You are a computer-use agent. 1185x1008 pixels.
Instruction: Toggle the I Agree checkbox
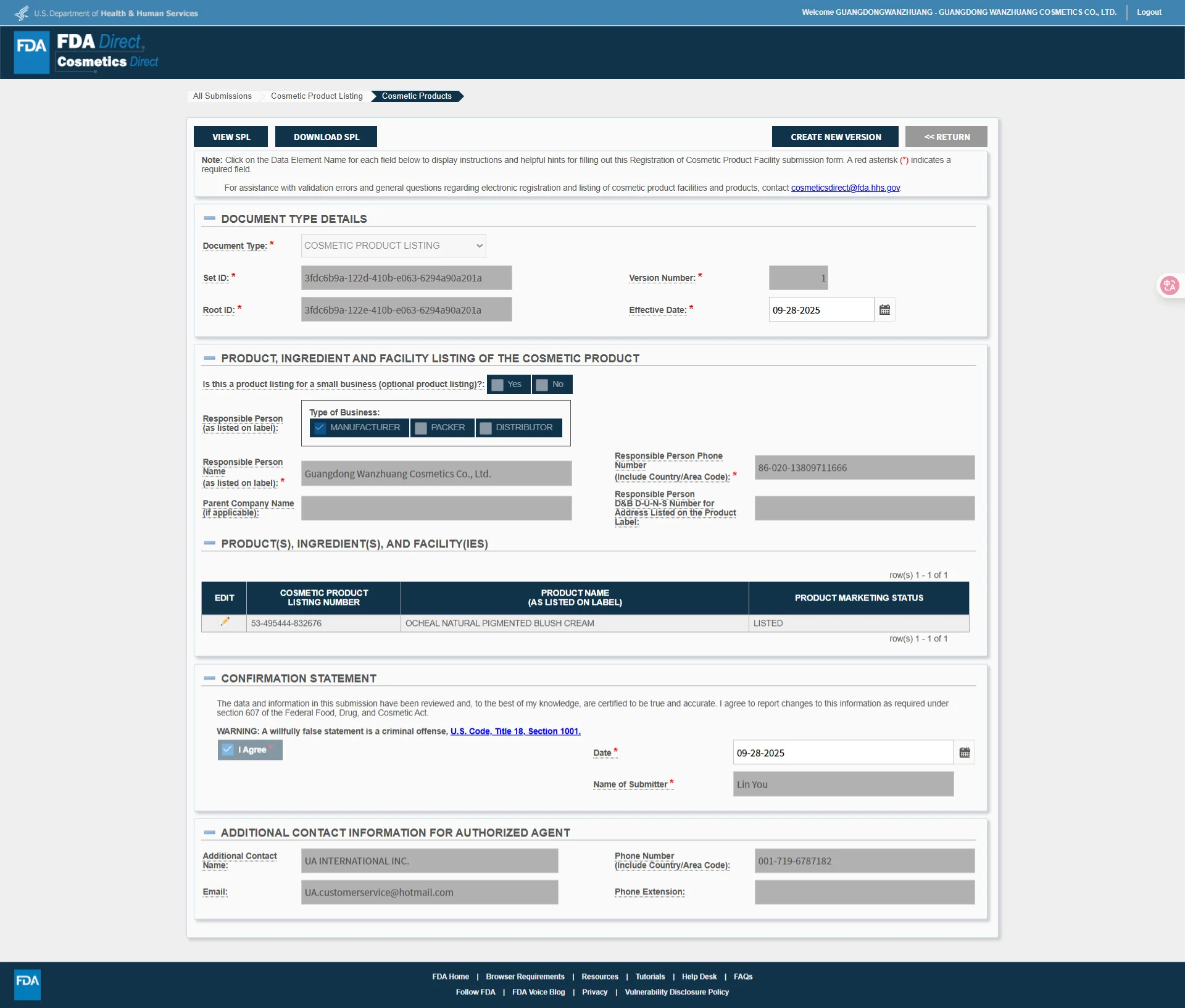click(228, 749)
